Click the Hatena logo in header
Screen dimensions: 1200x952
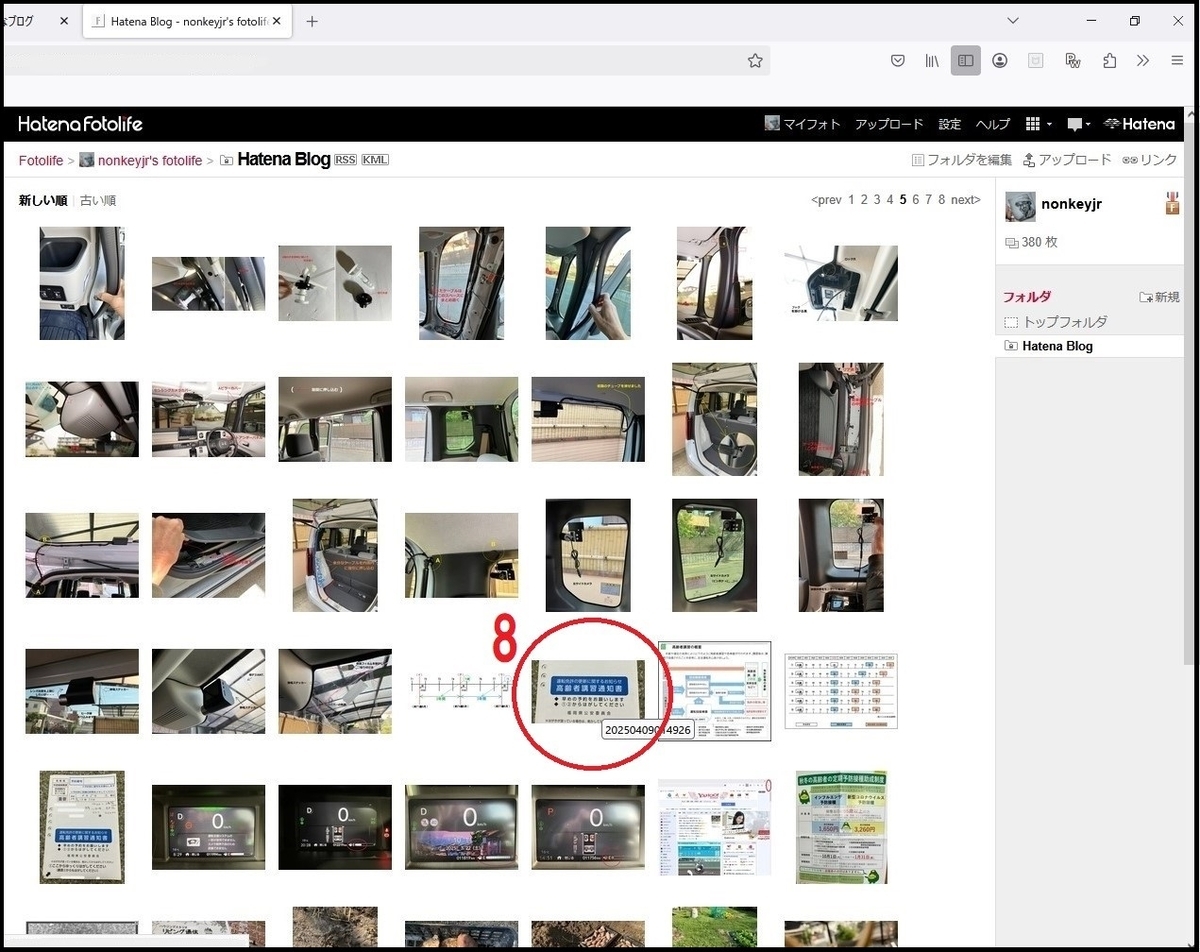(x=1139, y=124)
